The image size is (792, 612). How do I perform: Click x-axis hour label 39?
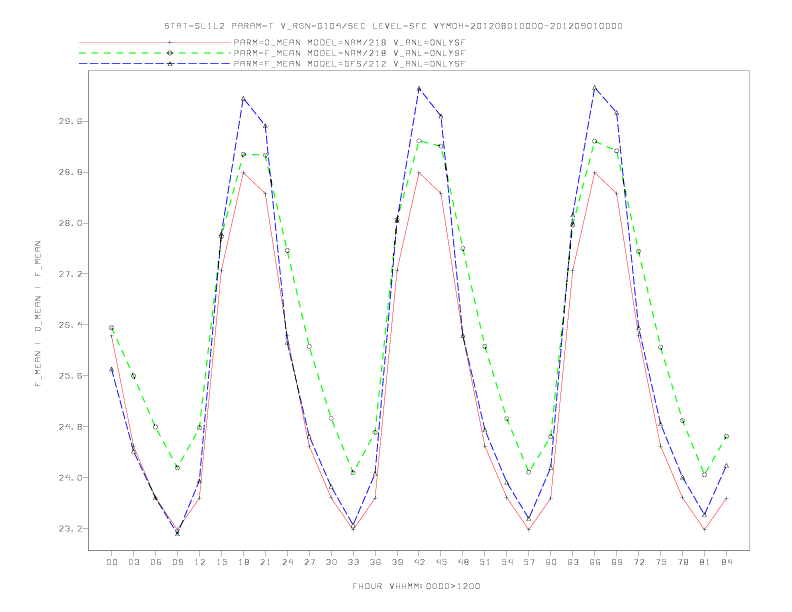click(397, 562)
